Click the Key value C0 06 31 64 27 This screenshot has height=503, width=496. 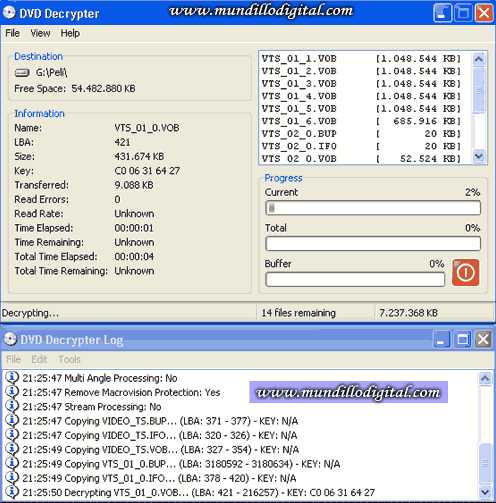[x=147, y=171]
